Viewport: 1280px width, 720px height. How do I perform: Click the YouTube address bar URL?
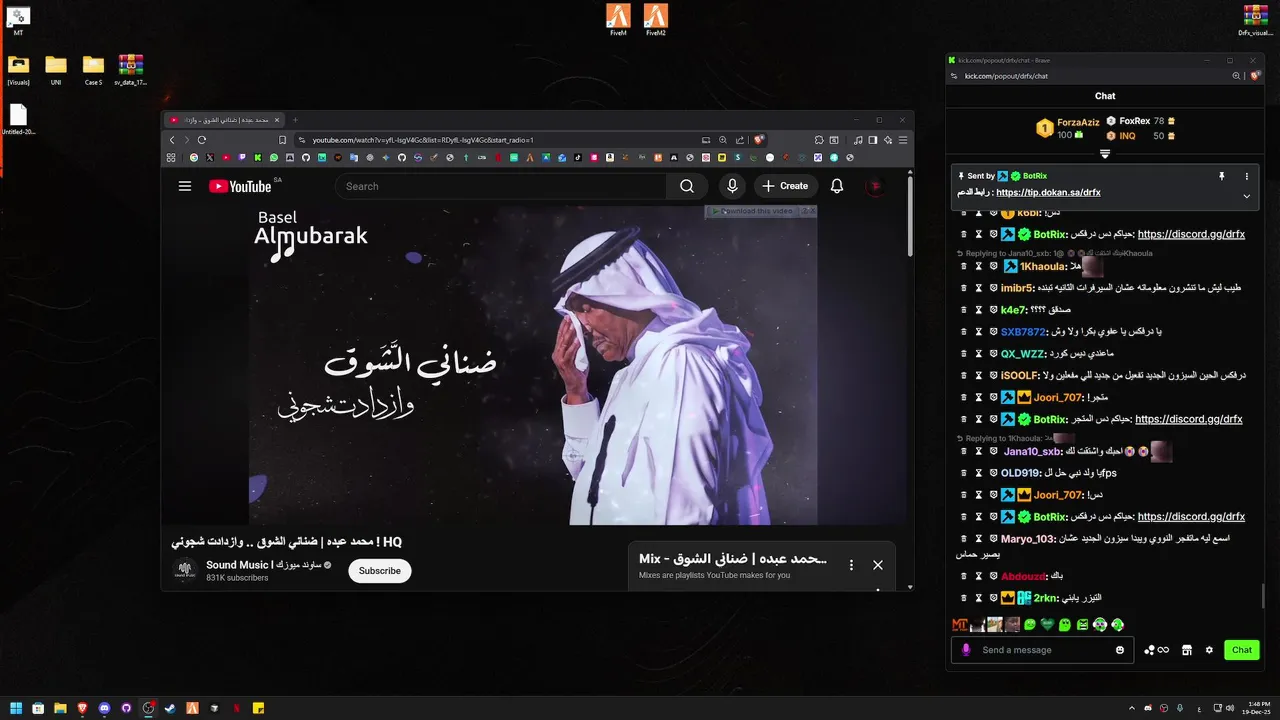click(x=423, y=140)
